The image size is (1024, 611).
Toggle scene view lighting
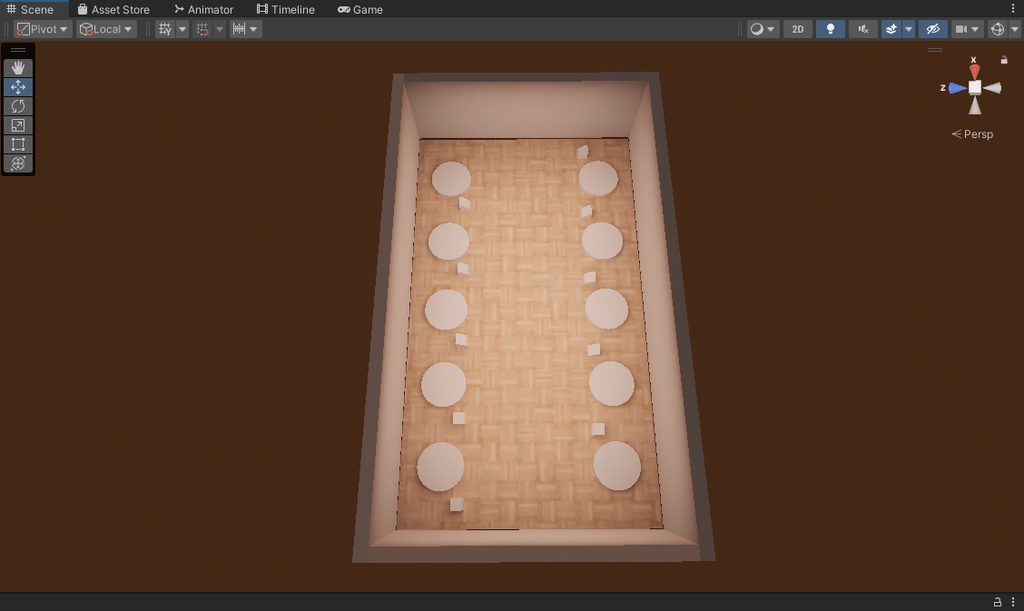pos(831,29)
